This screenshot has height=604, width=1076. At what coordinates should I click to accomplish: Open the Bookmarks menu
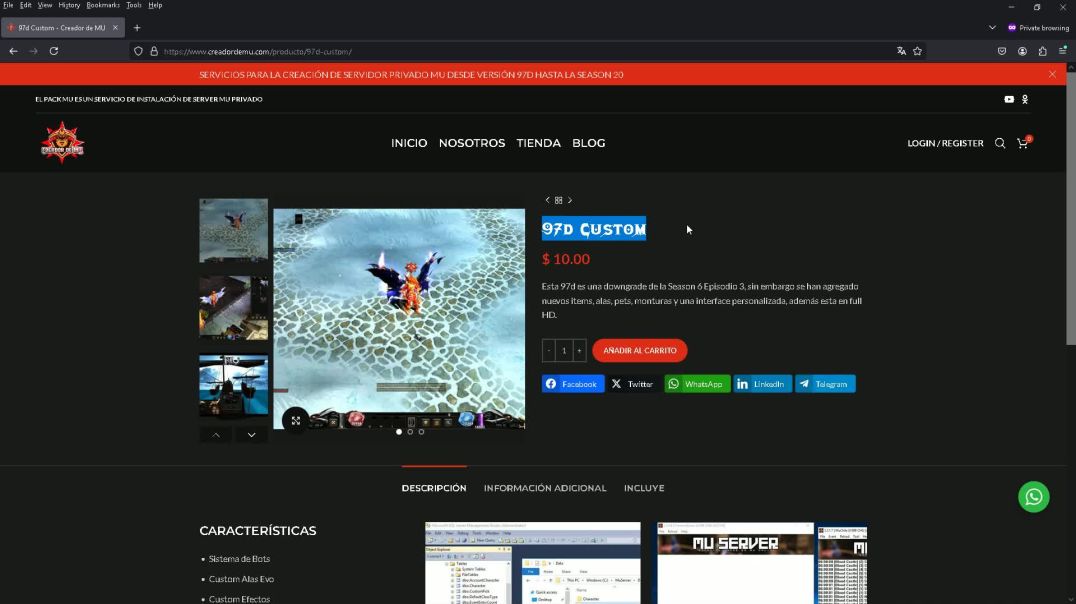click(103, 5)
